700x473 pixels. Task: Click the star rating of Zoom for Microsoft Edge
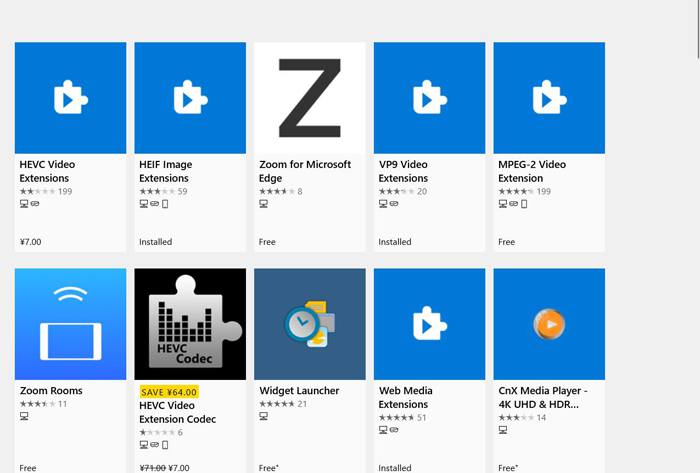[277, 191]
